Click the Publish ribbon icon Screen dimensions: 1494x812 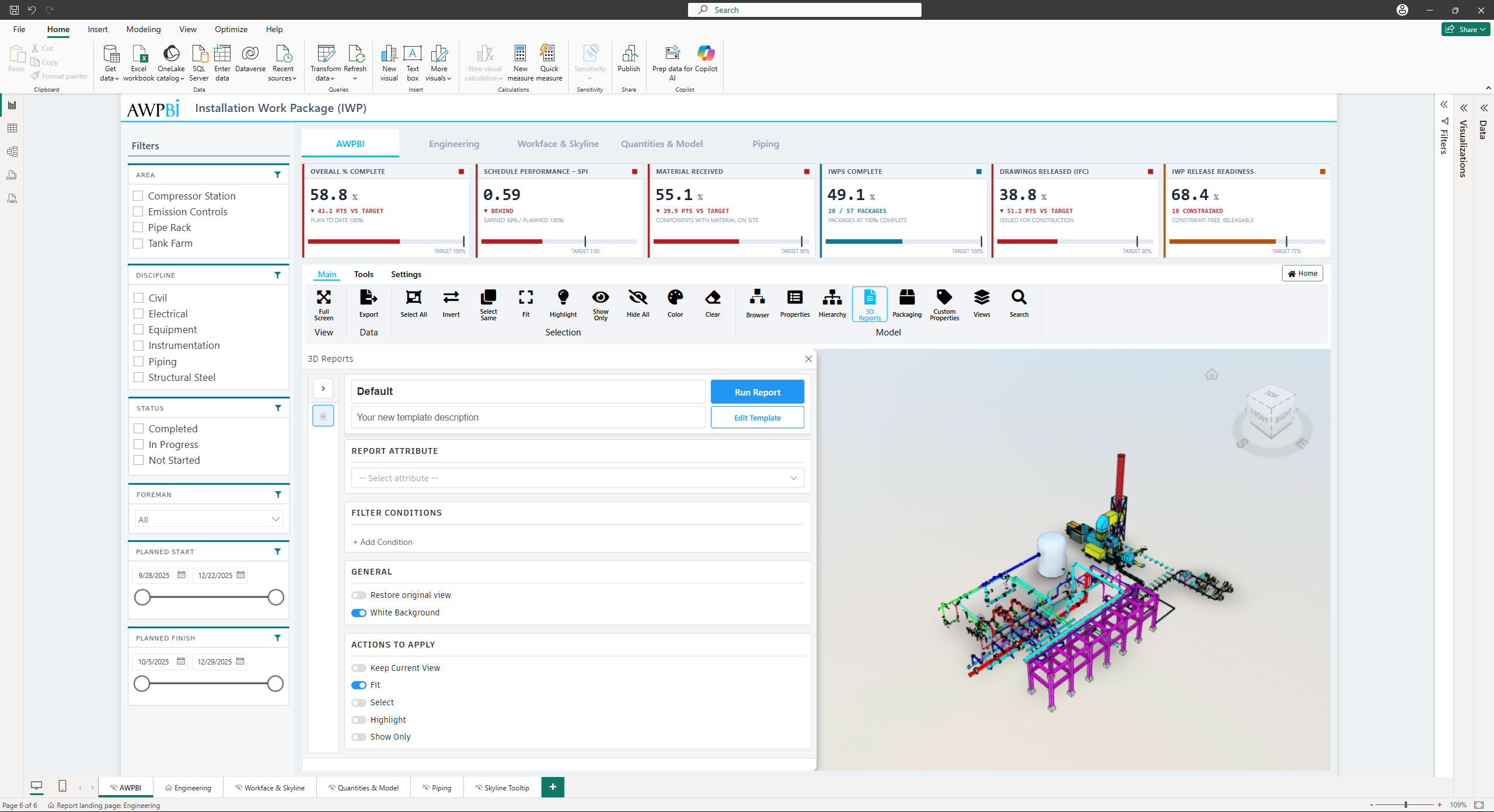coord(629,59)
